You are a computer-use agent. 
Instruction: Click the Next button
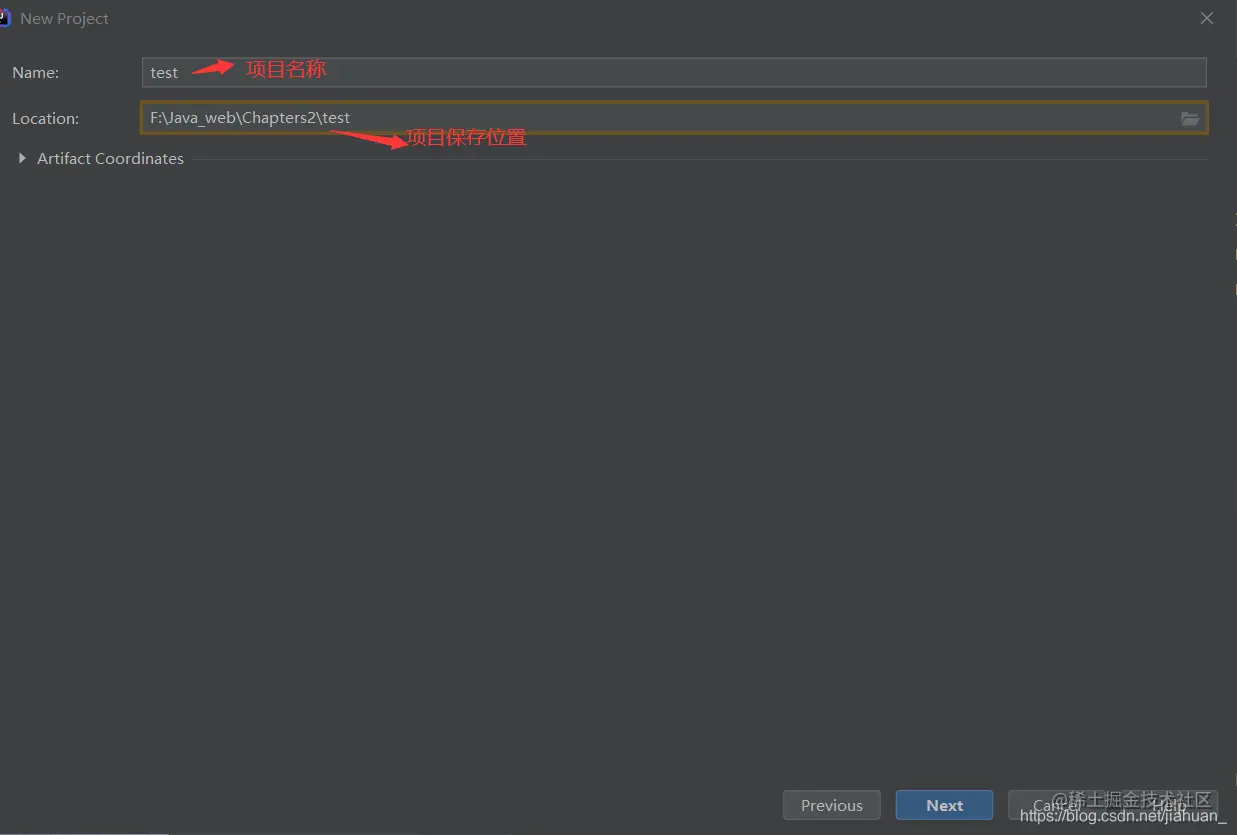pyautogui.click(x=945, y=805)
